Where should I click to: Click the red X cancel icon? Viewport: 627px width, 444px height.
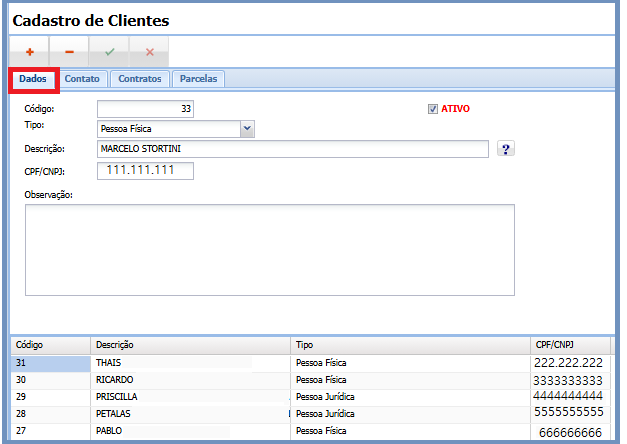tap(149, 51)
